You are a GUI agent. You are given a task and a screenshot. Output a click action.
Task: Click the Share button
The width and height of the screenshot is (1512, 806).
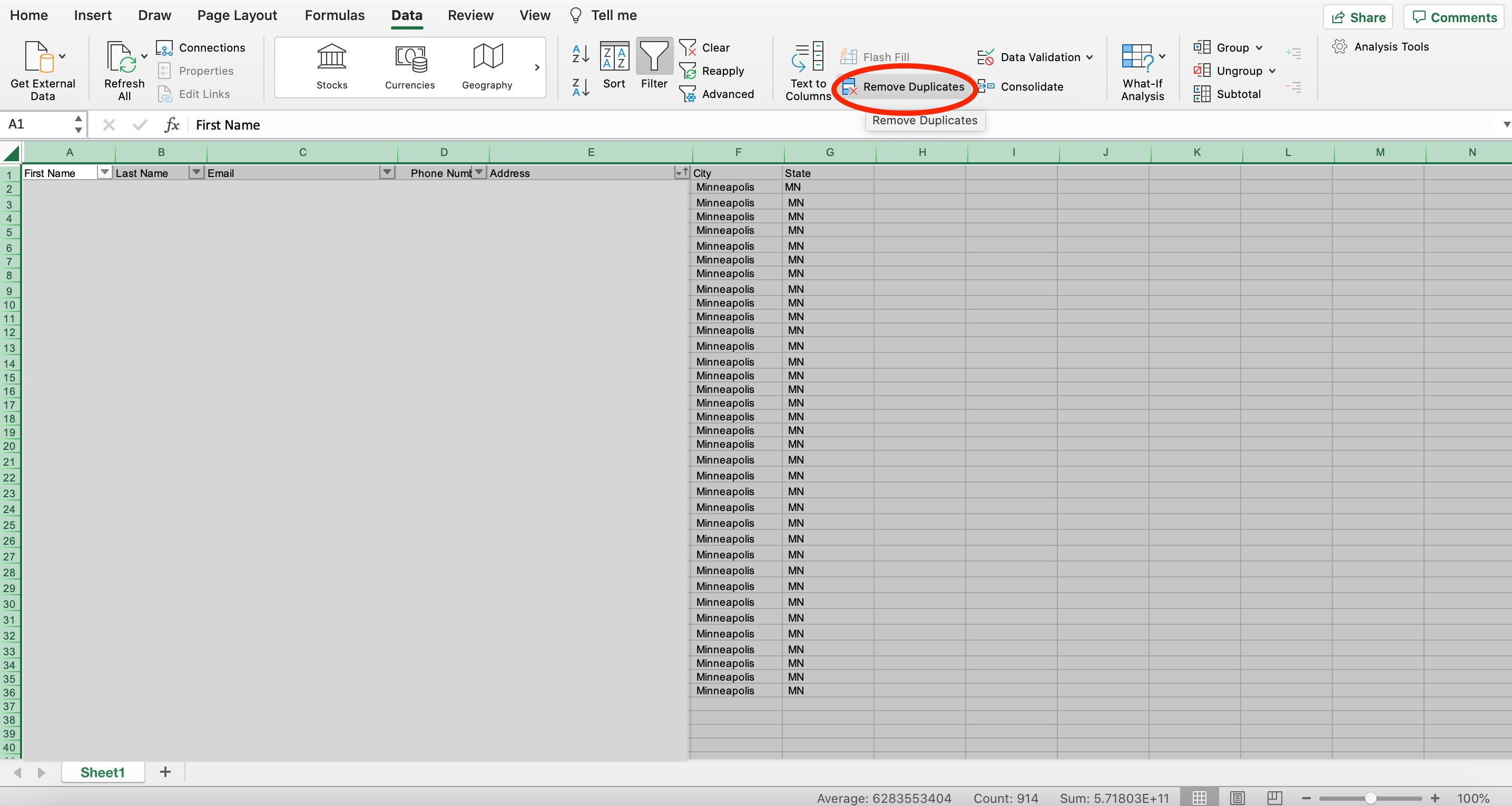pyautogui.click(x=1358, y=17)
